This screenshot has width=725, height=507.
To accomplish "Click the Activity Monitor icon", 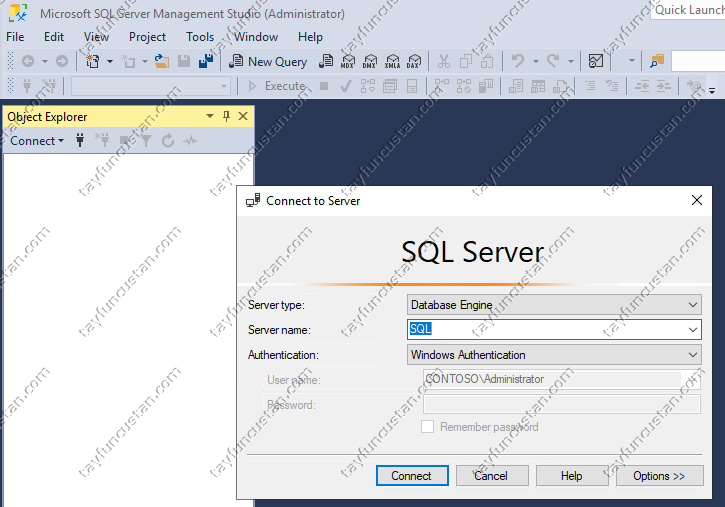I will (x=596, y=61).
